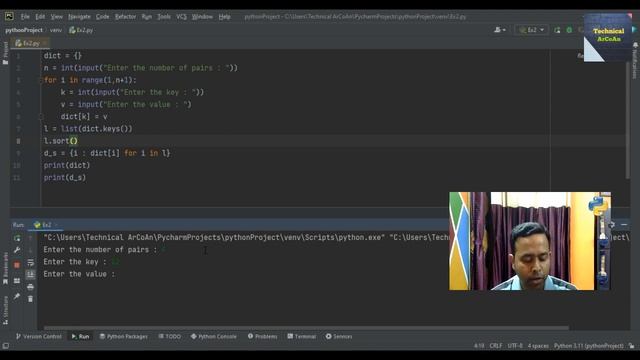Open run configuration wrench icon
The height and width of the screenshot is (360, 640).
coord(17,250)
